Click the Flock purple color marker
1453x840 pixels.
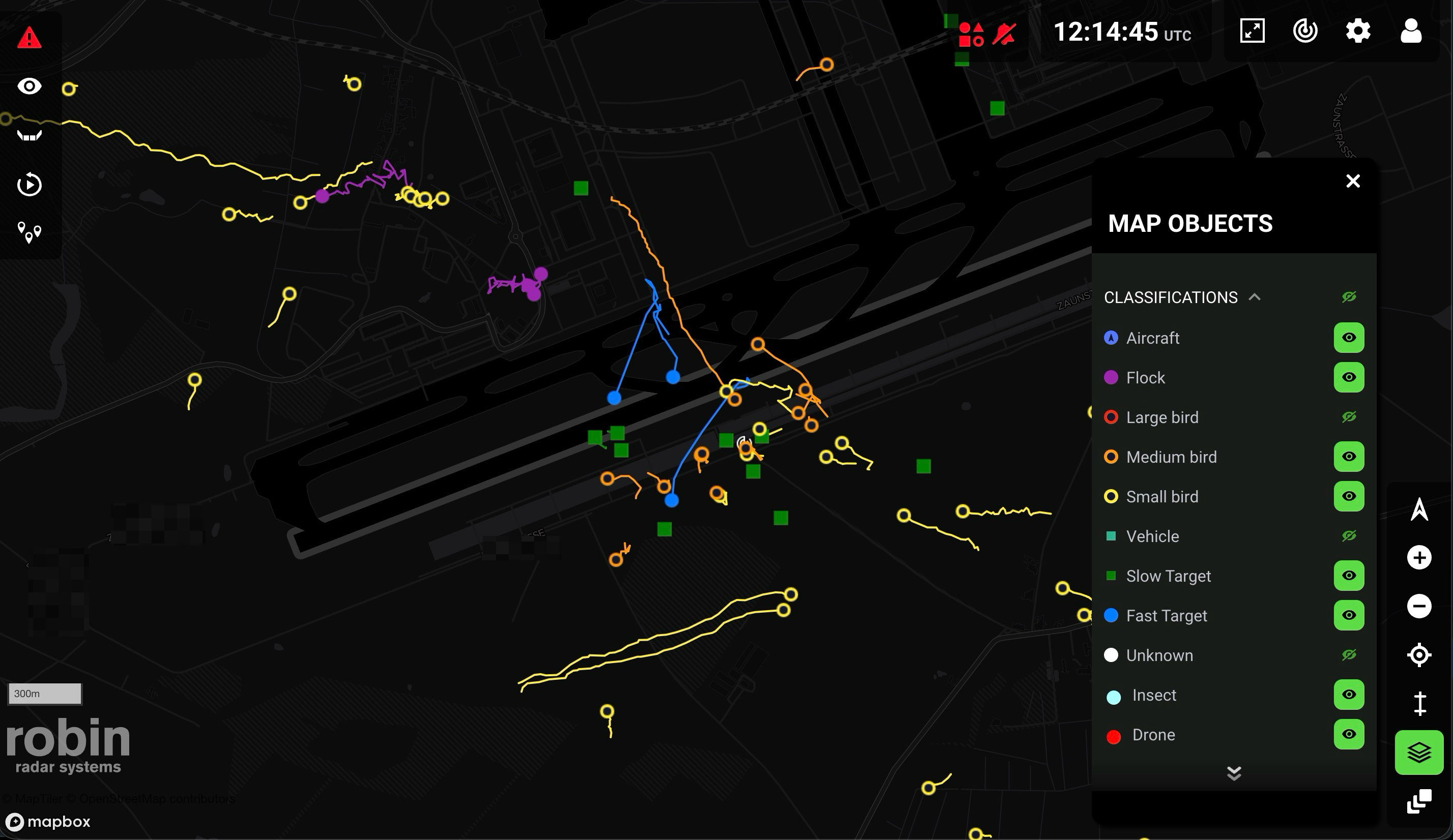(x=1112, y=377)
